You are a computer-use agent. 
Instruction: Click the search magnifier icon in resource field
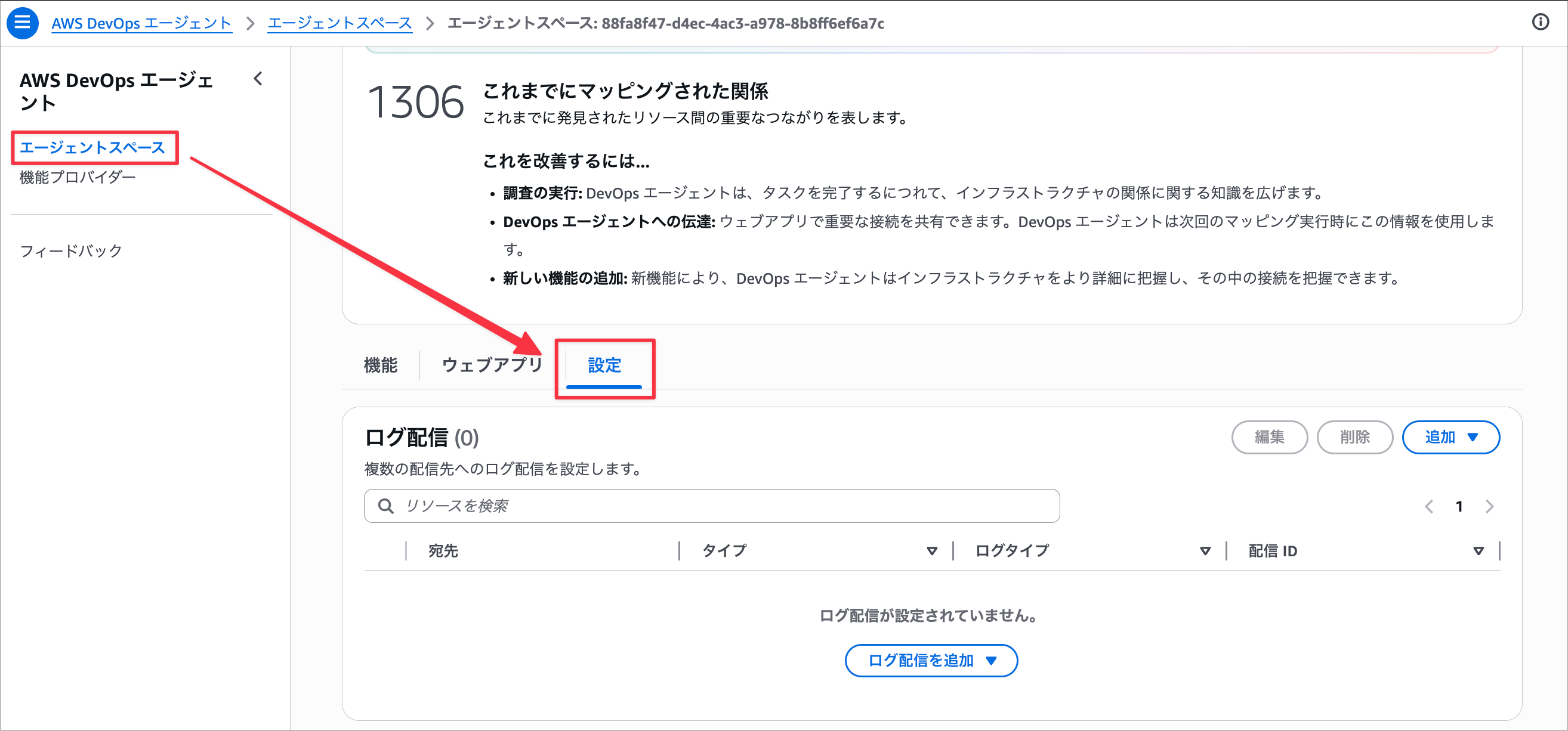tap(385, 506)
